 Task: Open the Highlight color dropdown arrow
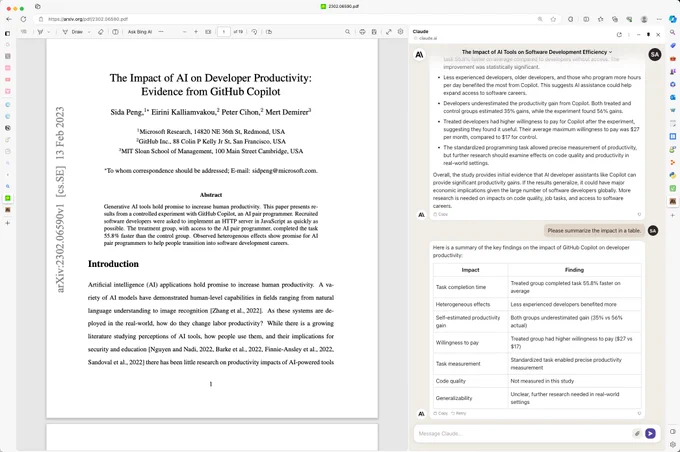pyautogui.click(x=49, y=32)
